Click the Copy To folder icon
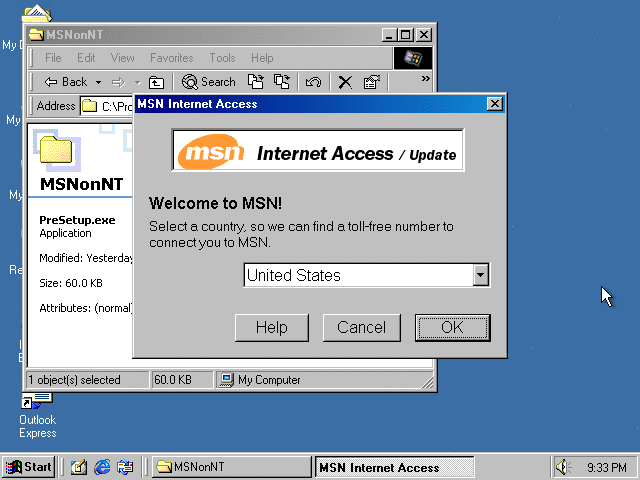640x480 pixels. (282, 82)
